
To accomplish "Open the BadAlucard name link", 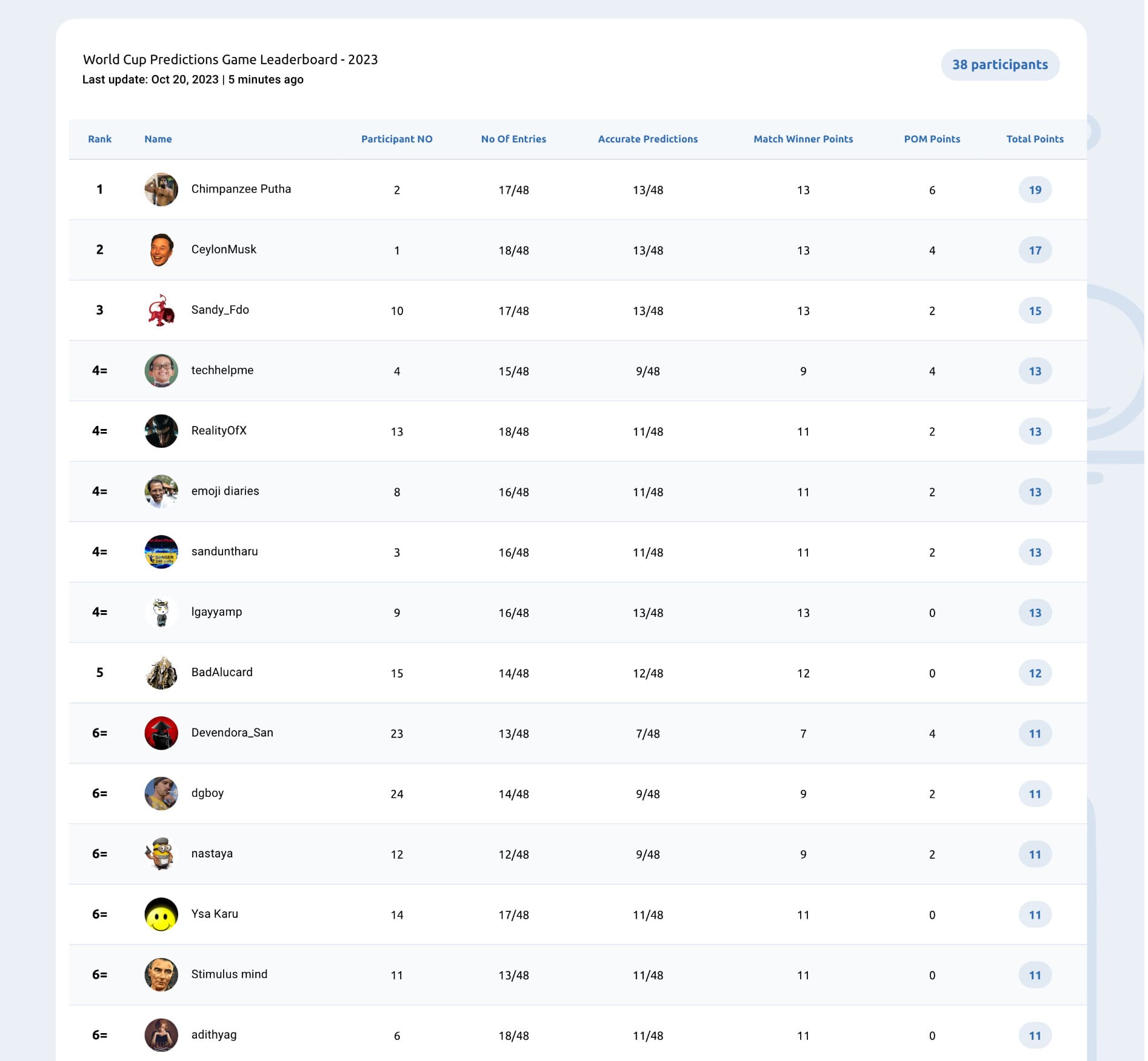I will click(222, 672).
